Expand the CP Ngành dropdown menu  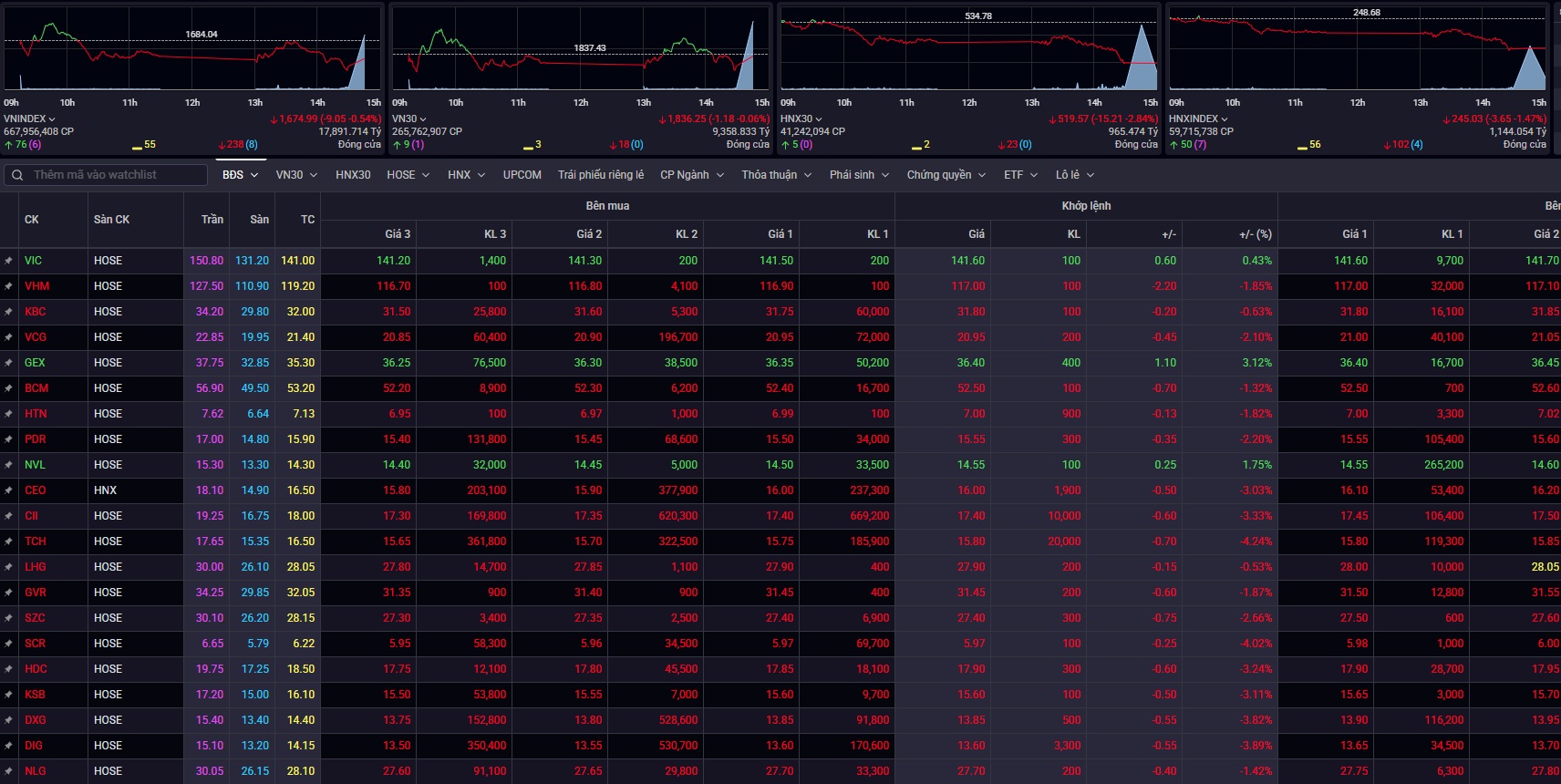[691, 175]
